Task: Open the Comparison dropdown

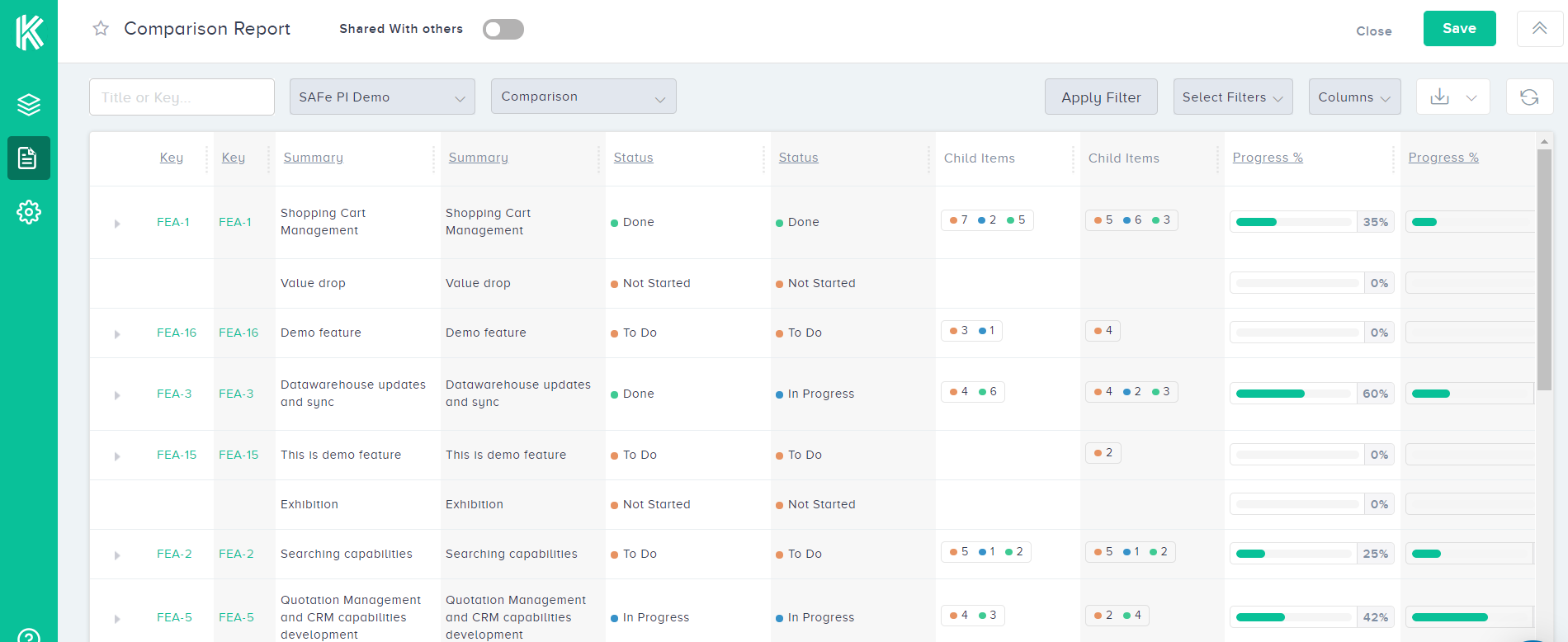Action: pyautogui.click(x=583, y=97)
